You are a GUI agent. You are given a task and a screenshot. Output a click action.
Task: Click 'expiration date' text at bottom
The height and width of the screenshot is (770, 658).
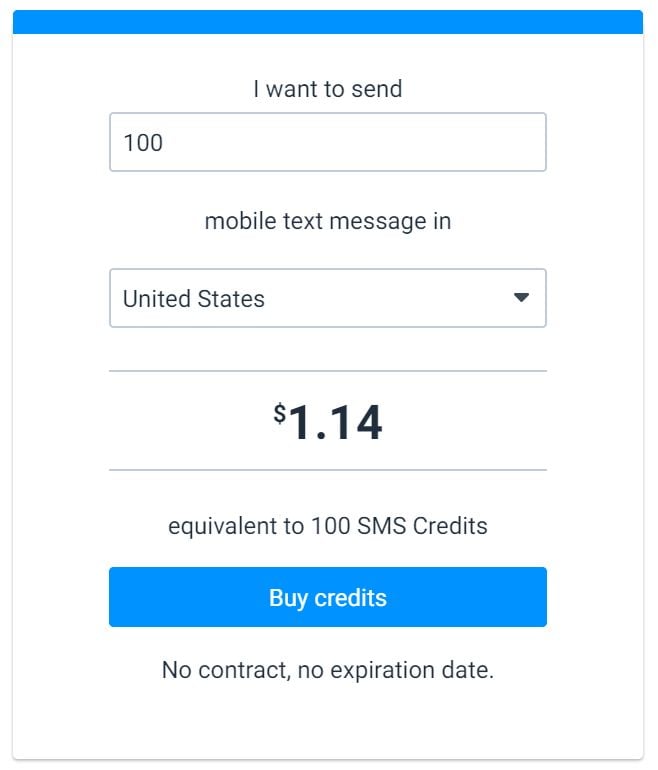pos(412,670)
